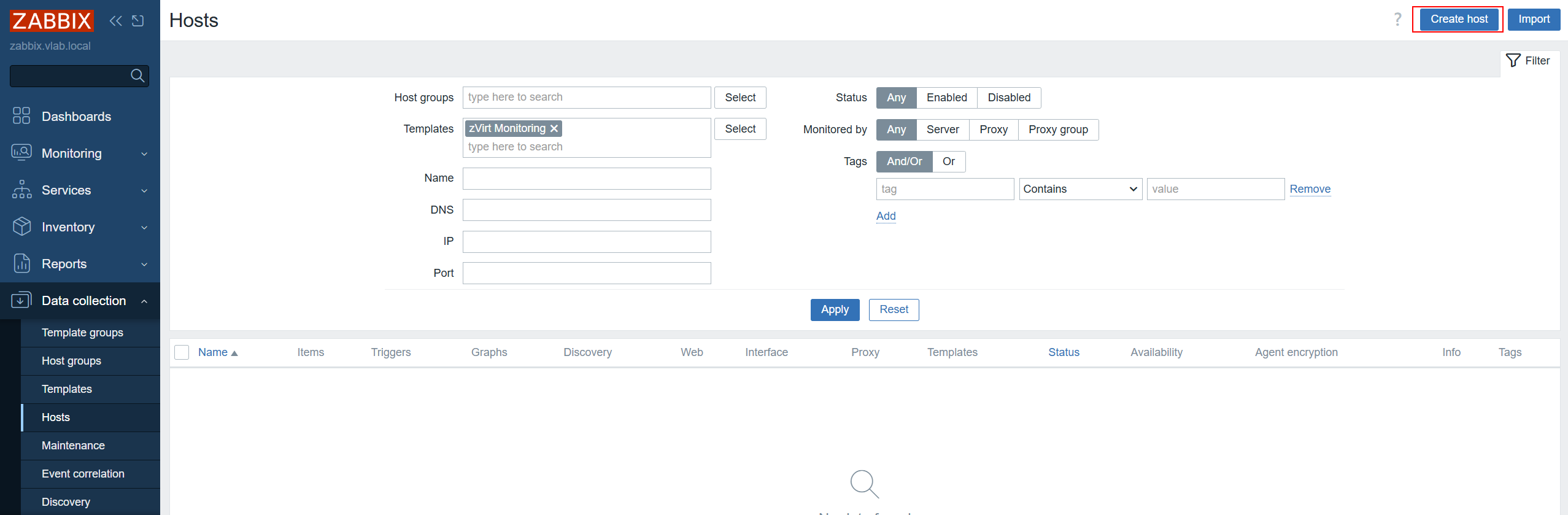The image size is (1568, 515).
Task: Click the Inventory cube icon
Action: click(x=21, y=227)
